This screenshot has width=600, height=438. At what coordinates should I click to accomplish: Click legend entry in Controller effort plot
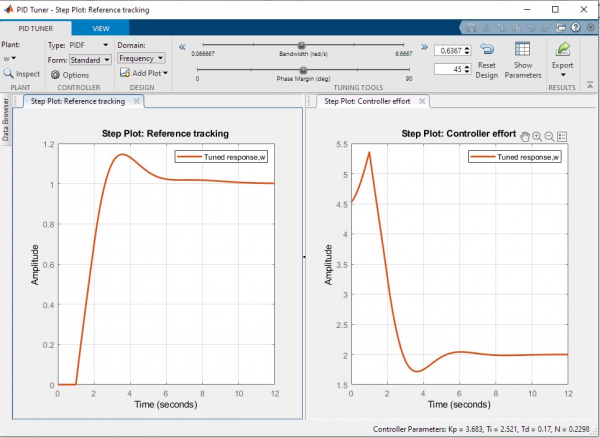coord(515,157)
